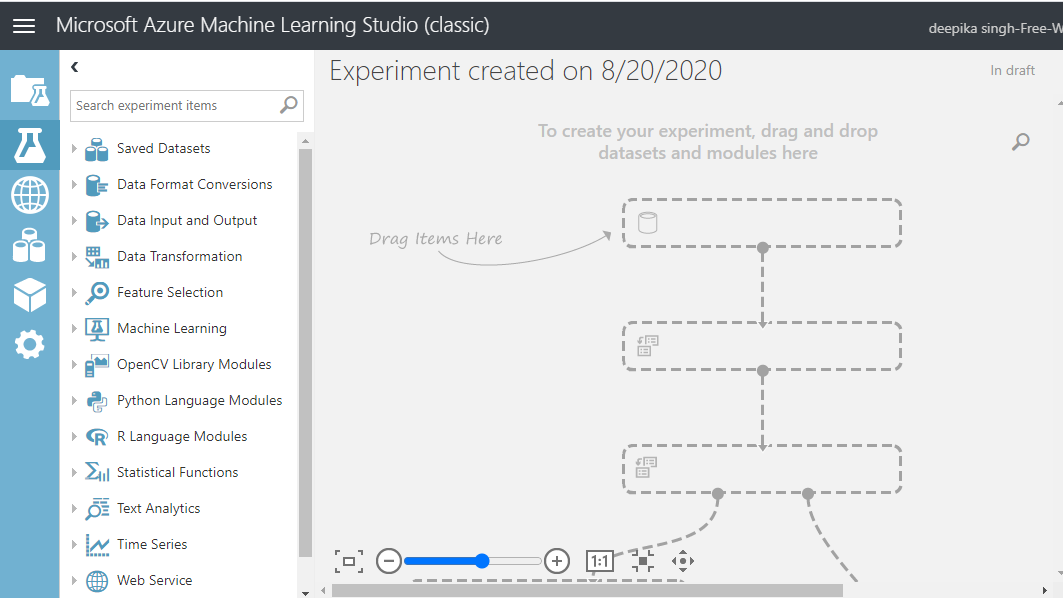Click the Text Analytics icon

click(x=96, y=509)
